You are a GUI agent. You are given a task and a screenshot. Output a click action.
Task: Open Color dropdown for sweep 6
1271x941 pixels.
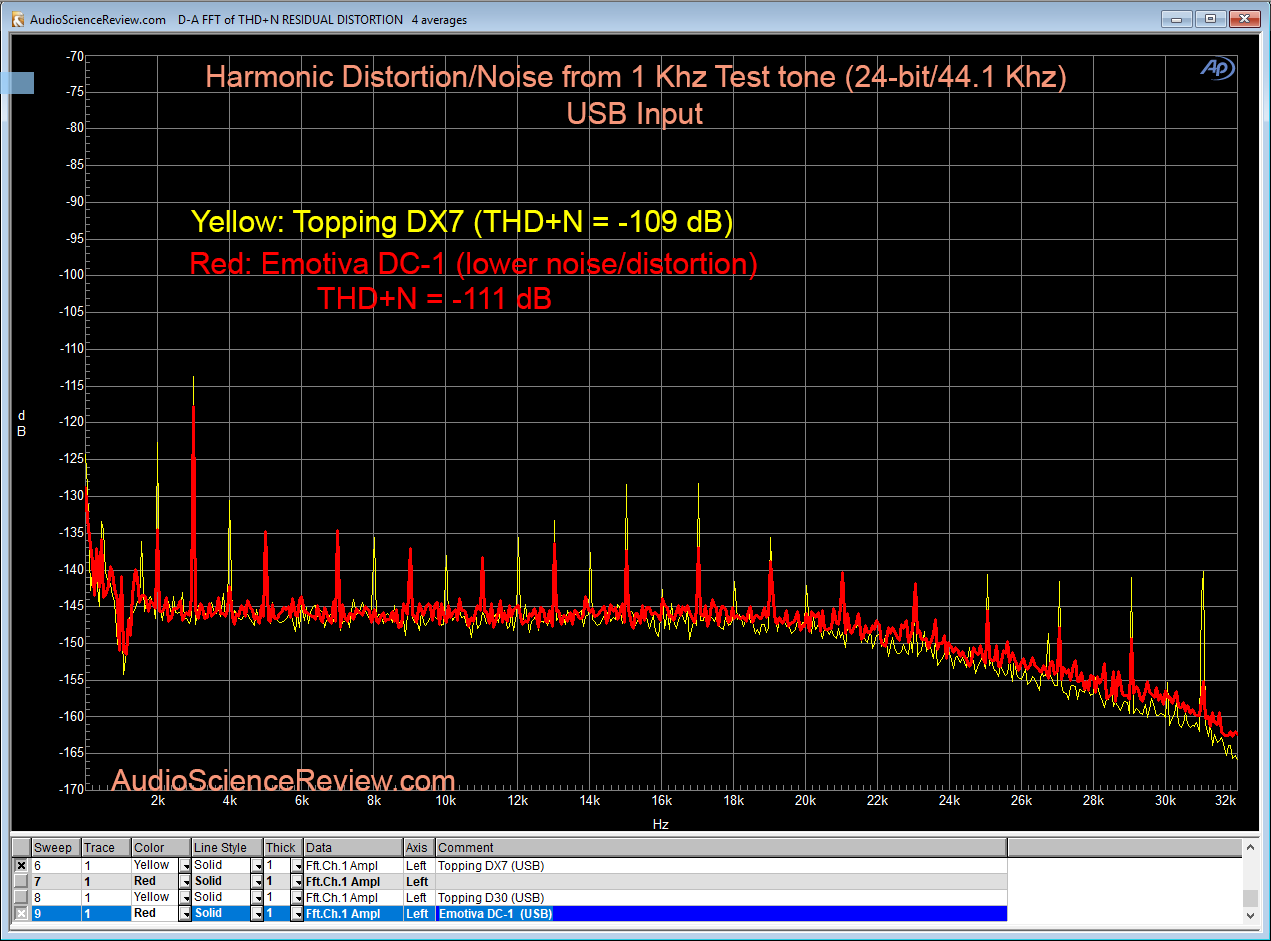click(x=185, y=866)
